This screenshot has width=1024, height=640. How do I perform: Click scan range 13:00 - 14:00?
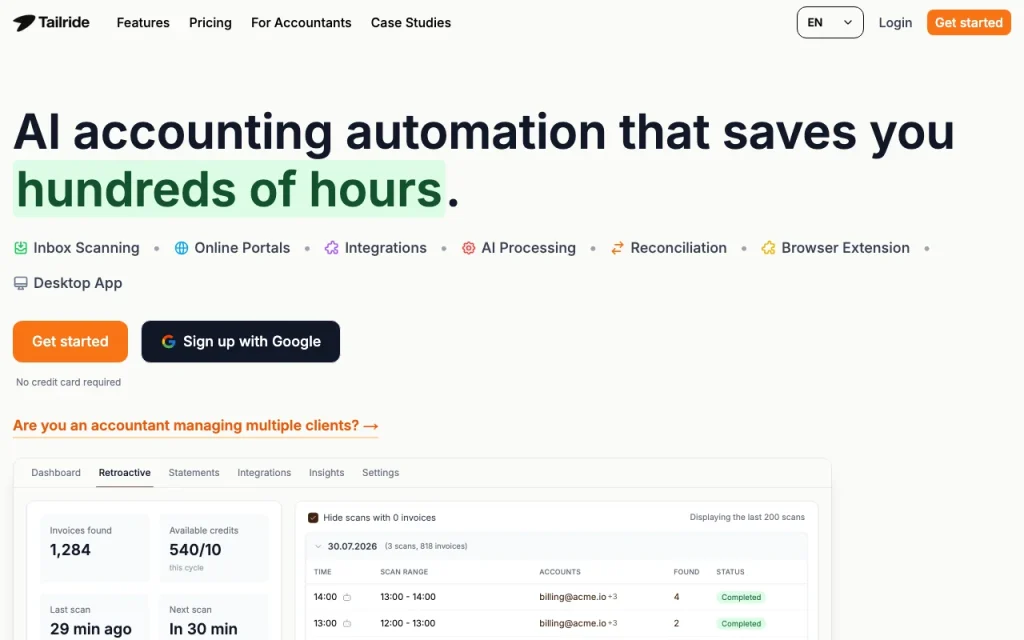coord(408,597)
